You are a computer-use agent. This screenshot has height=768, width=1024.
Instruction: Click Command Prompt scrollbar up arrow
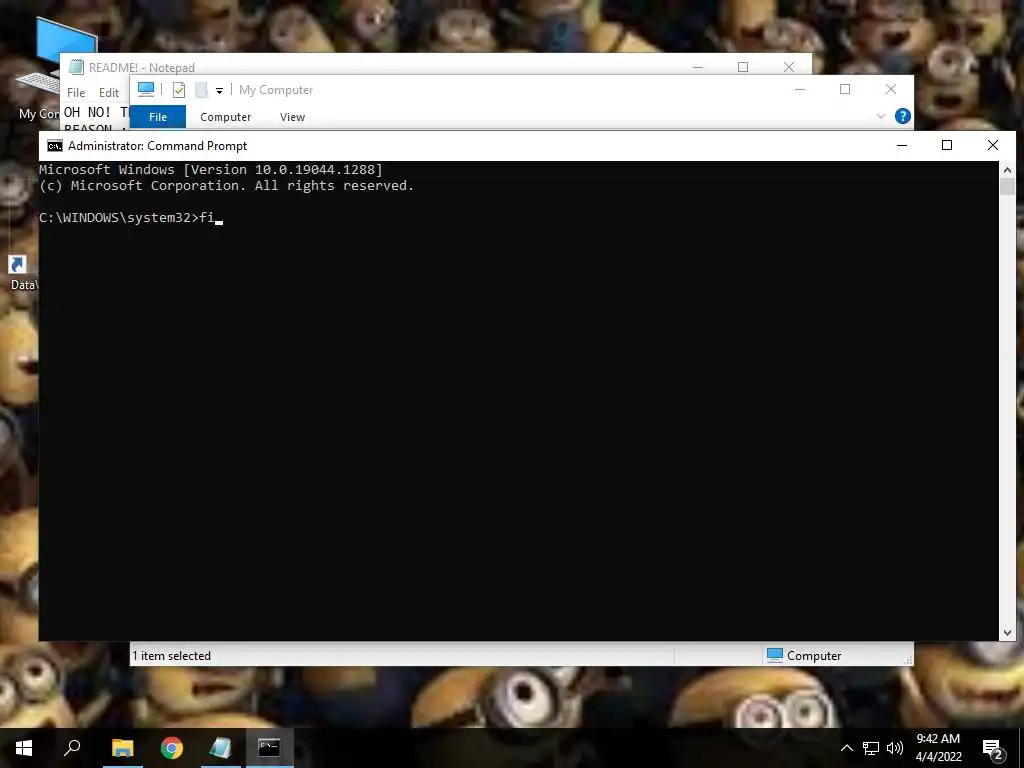tap(1007, 170)
